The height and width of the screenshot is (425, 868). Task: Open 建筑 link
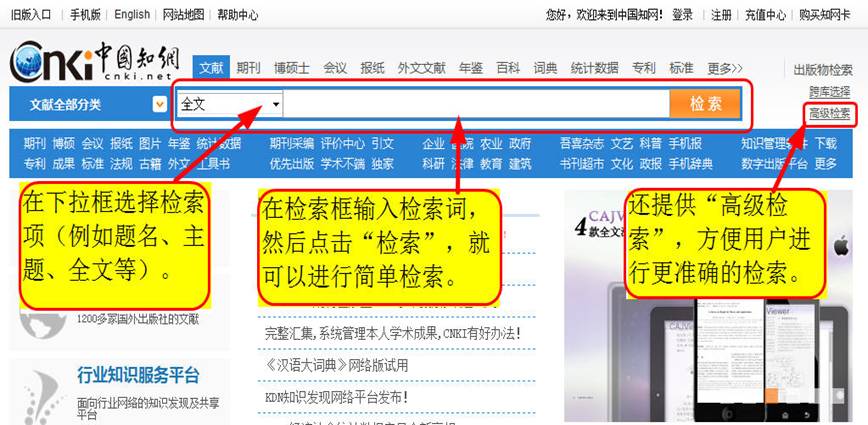[x=520, y=164]
